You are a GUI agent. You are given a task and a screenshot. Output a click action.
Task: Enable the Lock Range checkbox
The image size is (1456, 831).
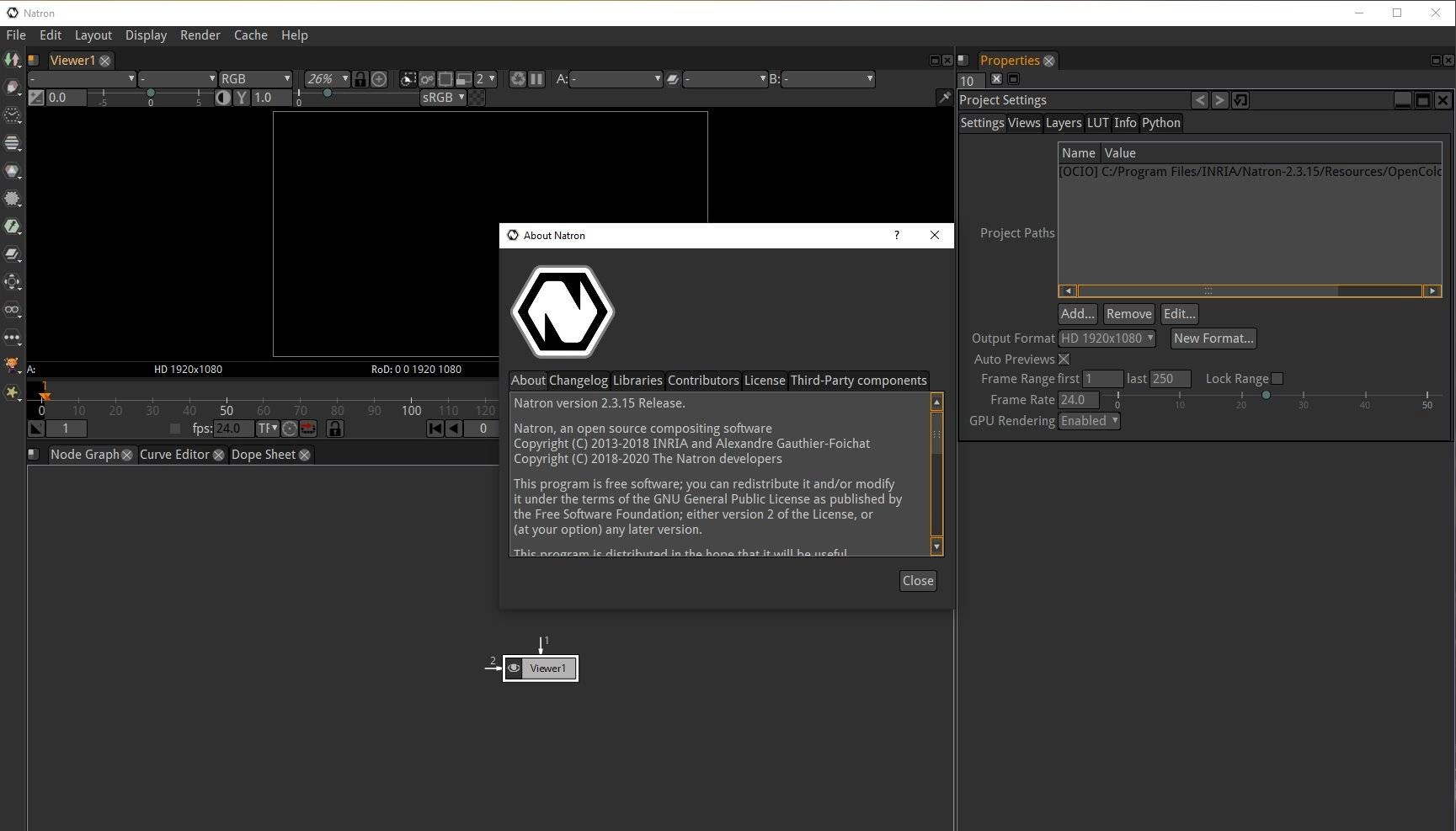1277,379
